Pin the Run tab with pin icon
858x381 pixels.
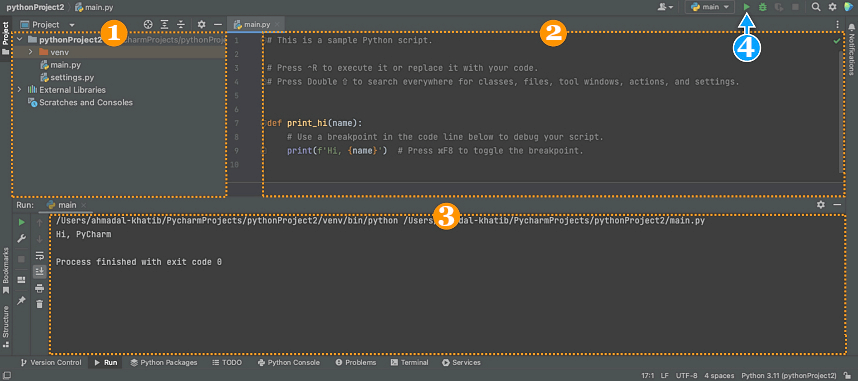22,301
